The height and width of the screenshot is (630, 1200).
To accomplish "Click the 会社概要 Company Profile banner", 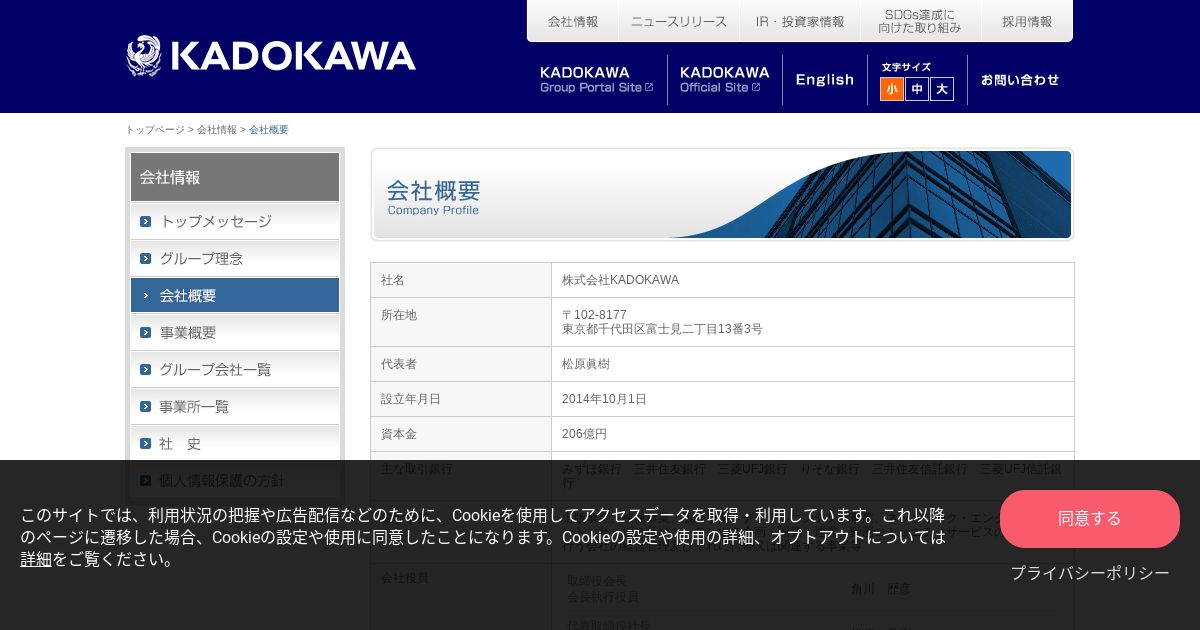I will click(x=722, y=194).
